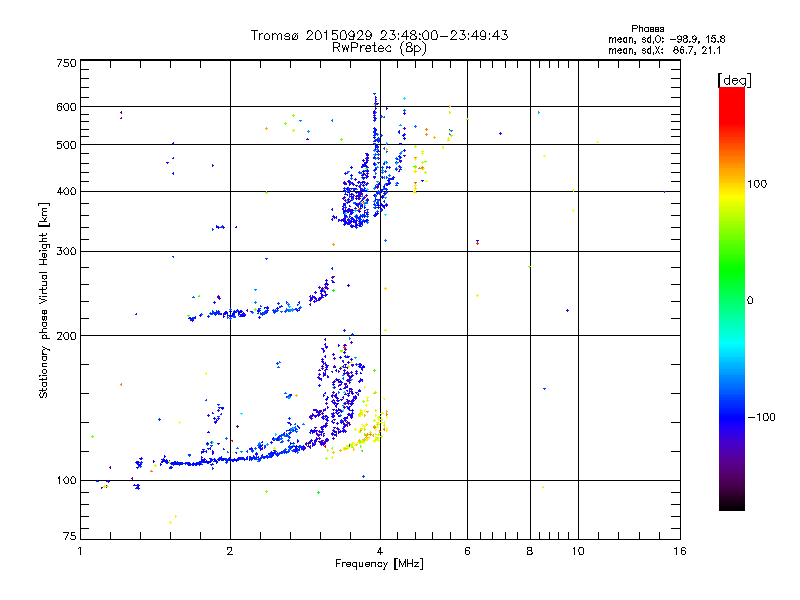
Task: Click the y-axis tick label '500'
Action: click(66, 145)
